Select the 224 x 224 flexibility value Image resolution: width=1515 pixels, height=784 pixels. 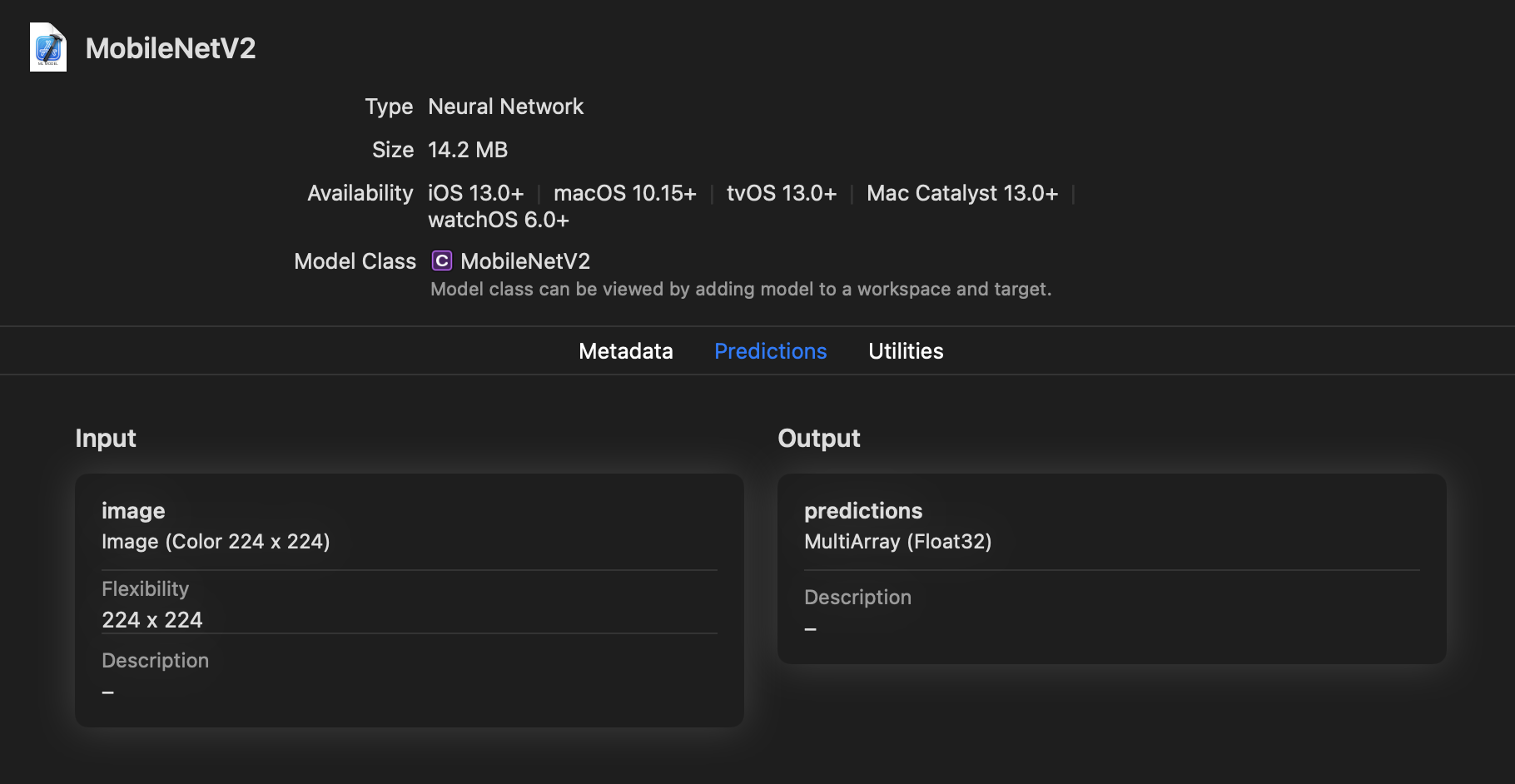[152, 620]
